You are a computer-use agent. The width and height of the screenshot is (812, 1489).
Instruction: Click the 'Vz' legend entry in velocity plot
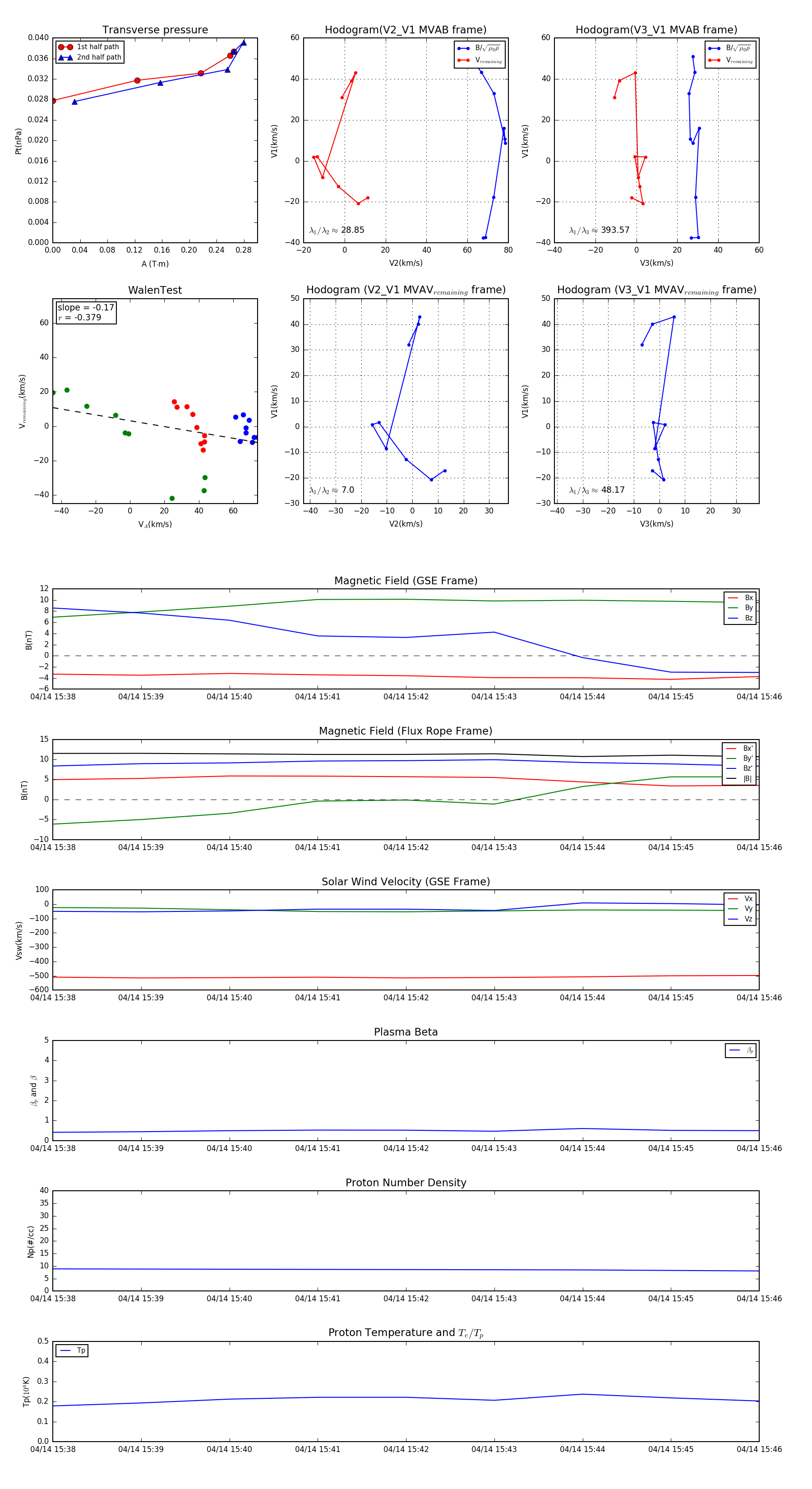point(740,919)
